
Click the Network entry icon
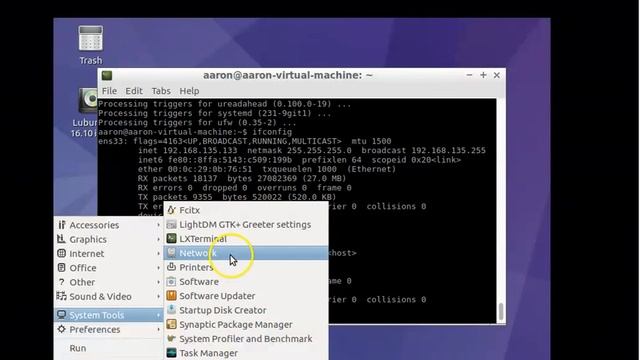pyautogui.click(x=171, y=253)
